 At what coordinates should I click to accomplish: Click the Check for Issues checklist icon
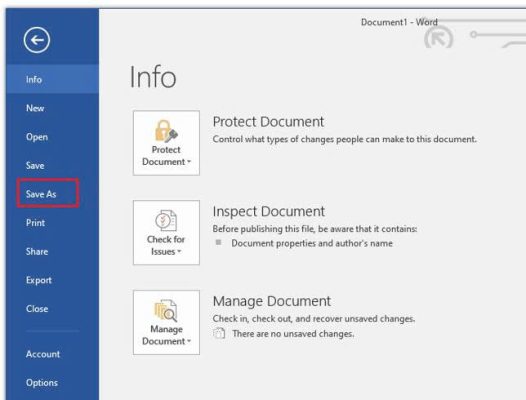tap(166, 220)
